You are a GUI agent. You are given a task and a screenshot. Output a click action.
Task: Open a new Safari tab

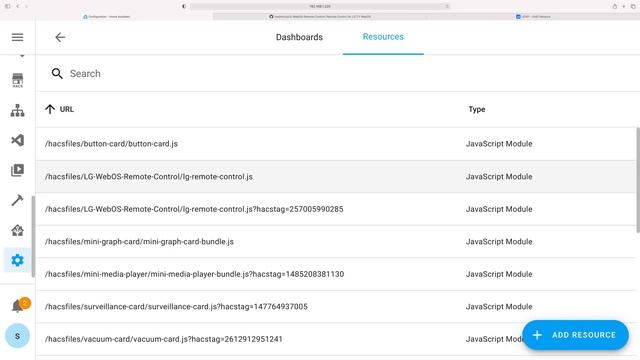click(624, 6)
